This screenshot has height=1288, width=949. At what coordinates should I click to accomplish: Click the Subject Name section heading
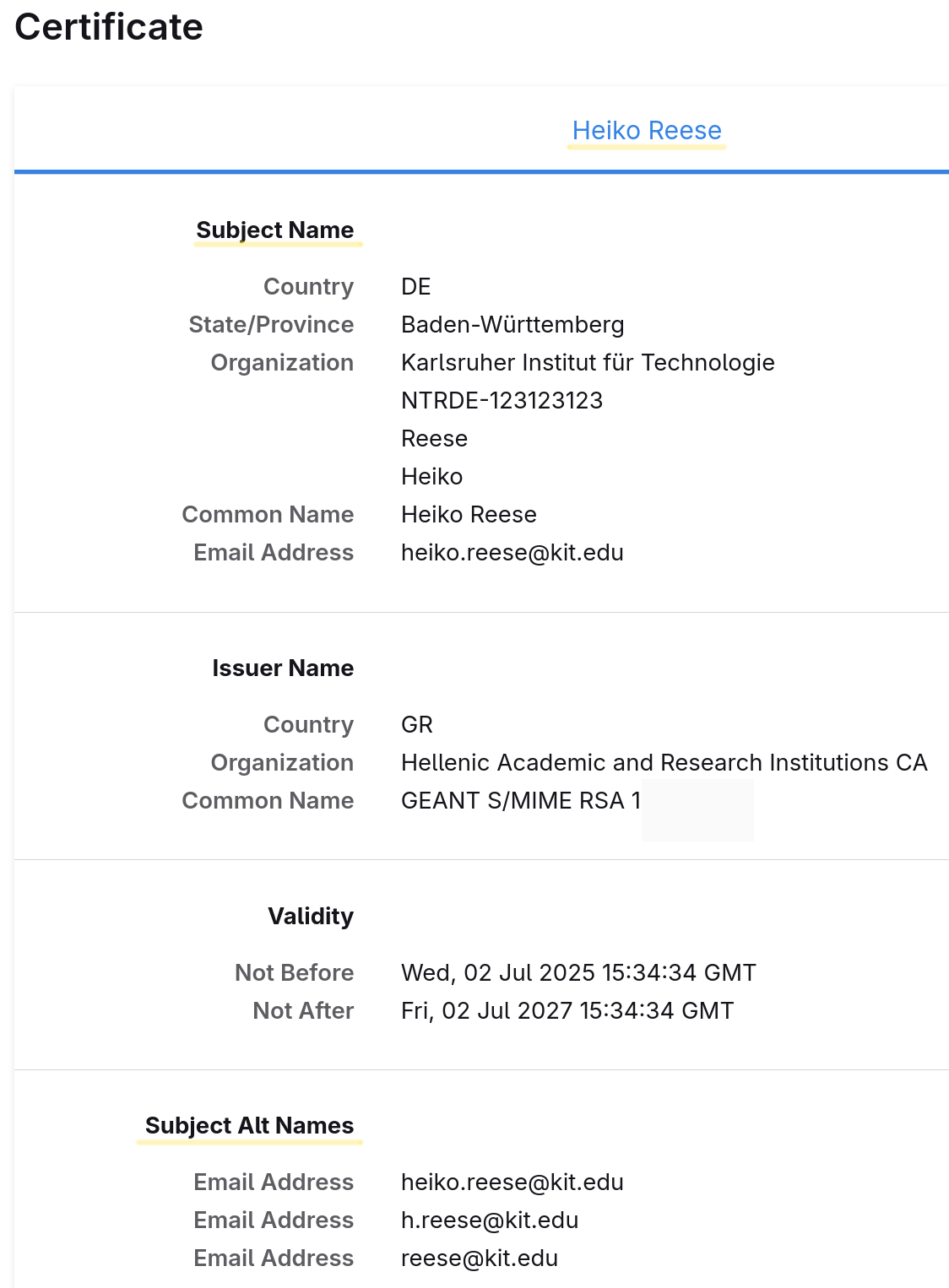[275, 230]
